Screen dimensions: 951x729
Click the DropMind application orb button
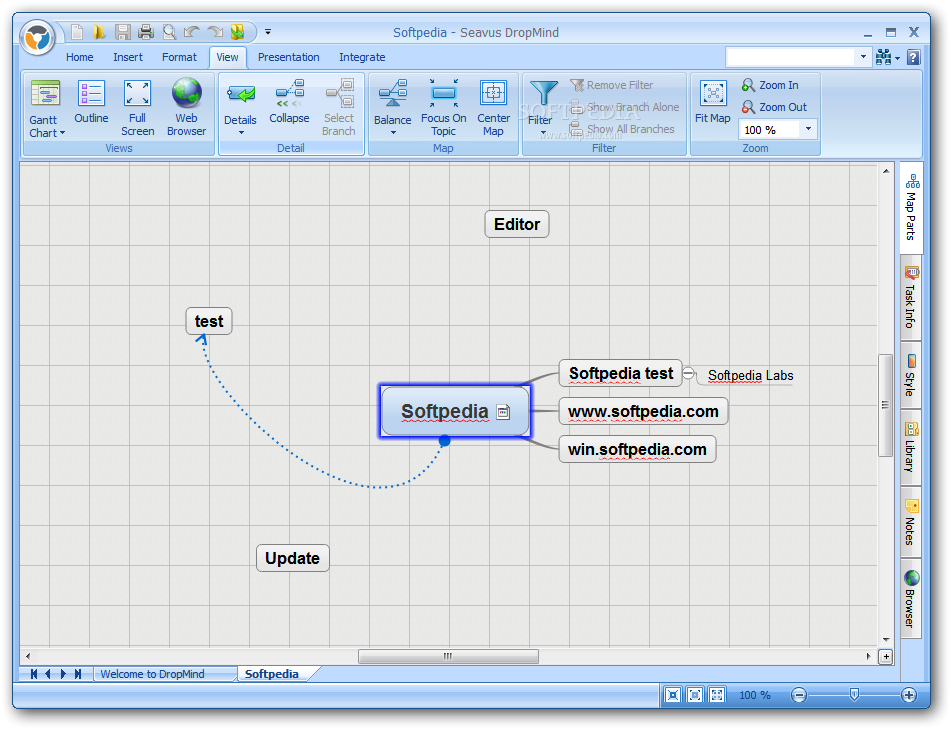38,38
